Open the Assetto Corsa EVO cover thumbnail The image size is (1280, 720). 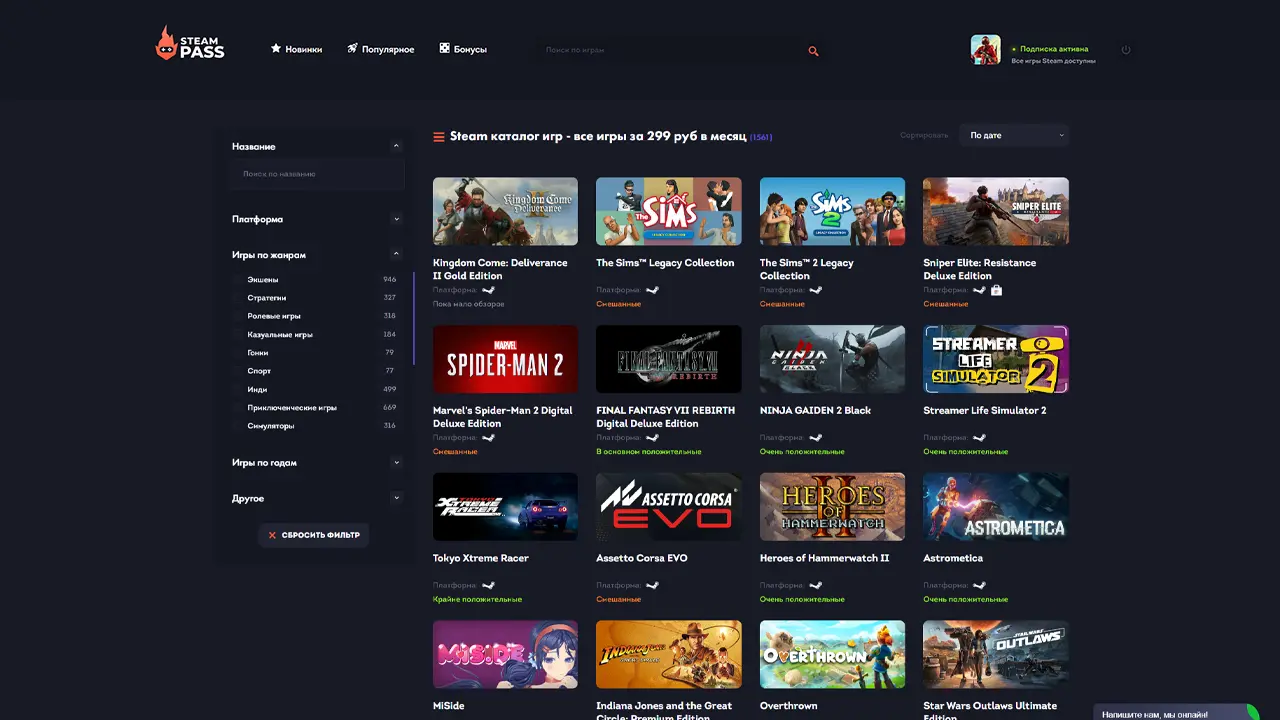669,507
